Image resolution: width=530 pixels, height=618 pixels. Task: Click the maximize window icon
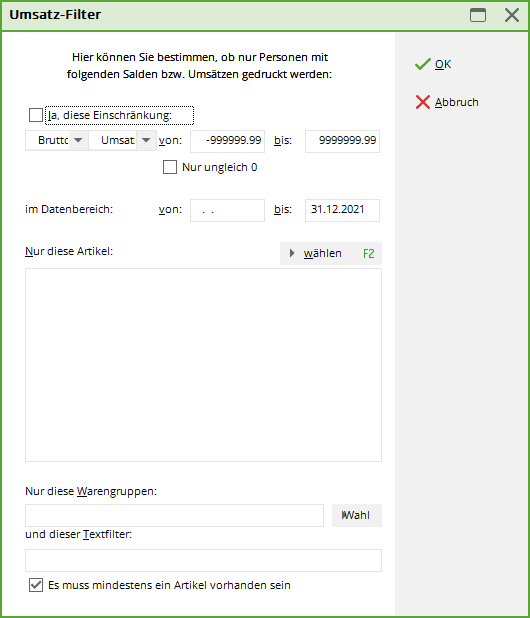(478, 15)
